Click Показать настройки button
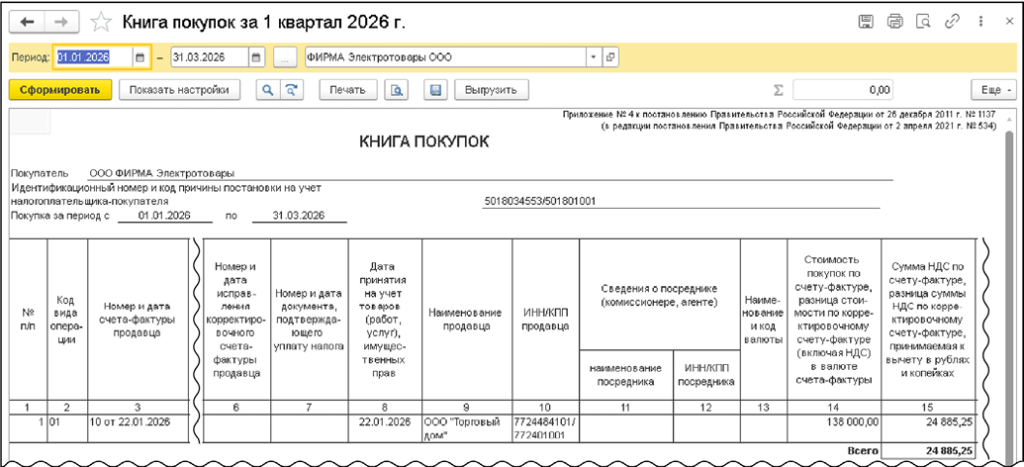 coord(180,90)
